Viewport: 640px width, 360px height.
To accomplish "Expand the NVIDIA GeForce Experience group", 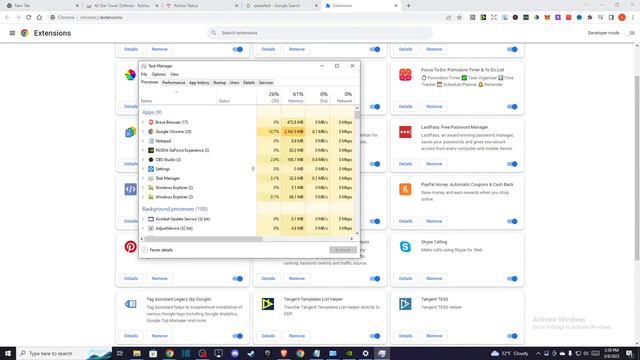I will click(x=143, y=150).
